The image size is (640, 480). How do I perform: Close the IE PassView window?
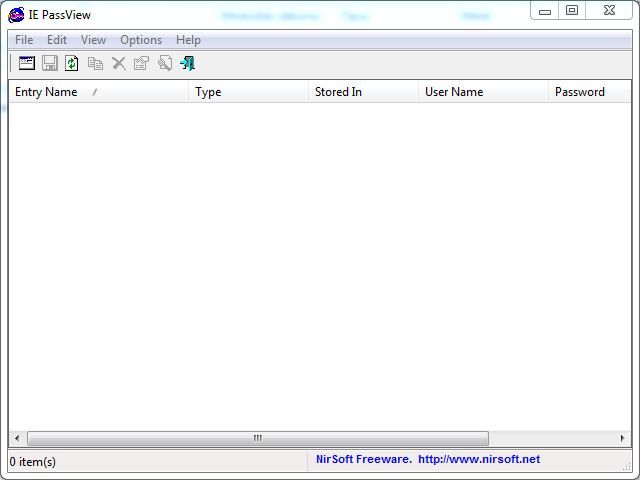coord(609,11)
